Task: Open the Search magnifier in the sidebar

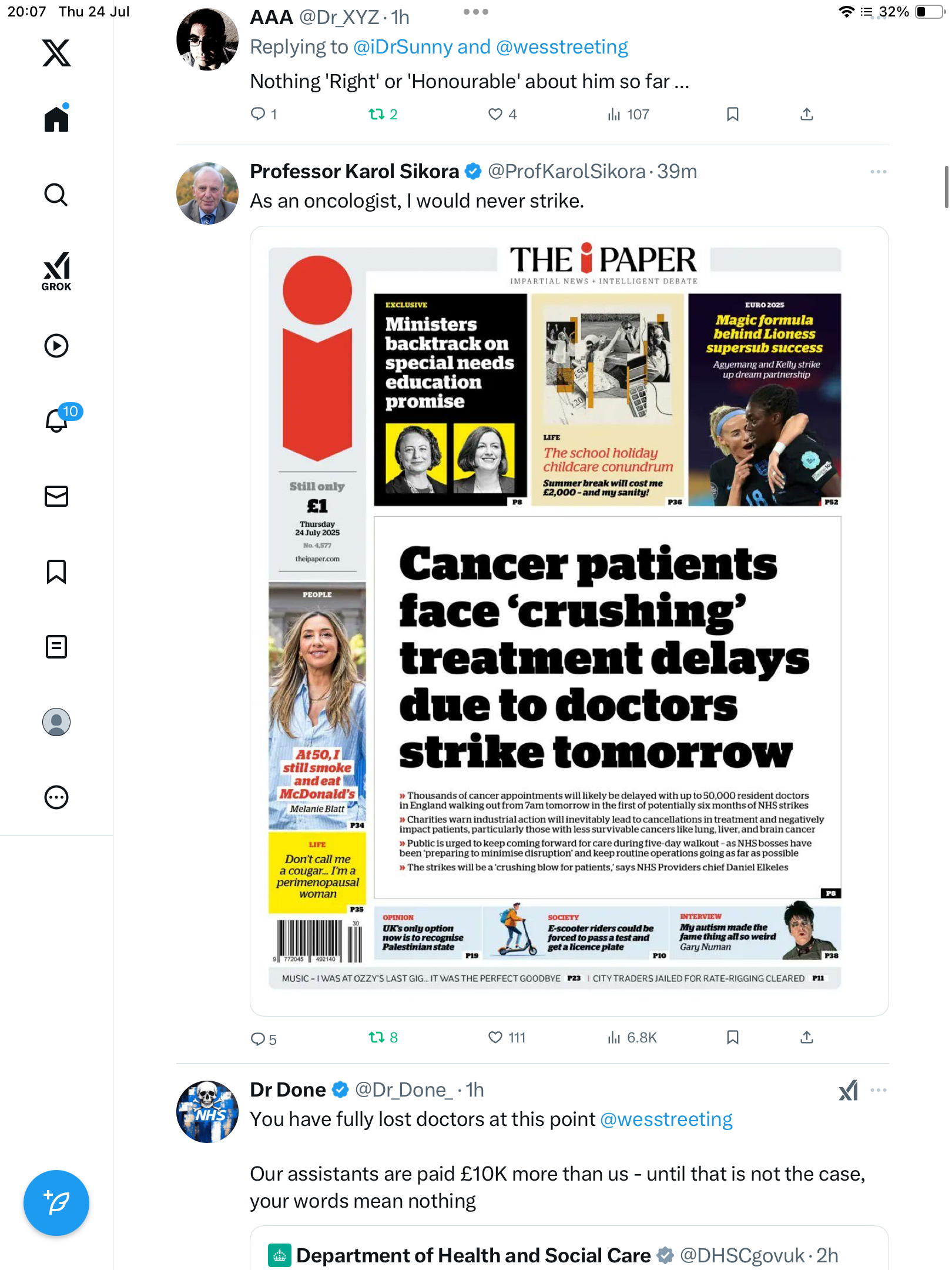Action: coord(56,195)
